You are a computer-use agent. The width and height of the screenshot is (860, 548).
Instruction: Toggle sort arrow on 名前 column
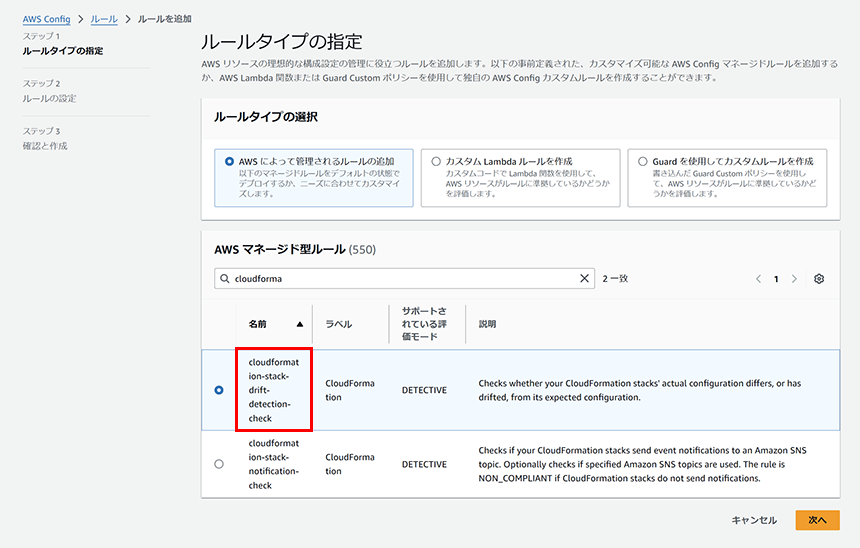299,324
